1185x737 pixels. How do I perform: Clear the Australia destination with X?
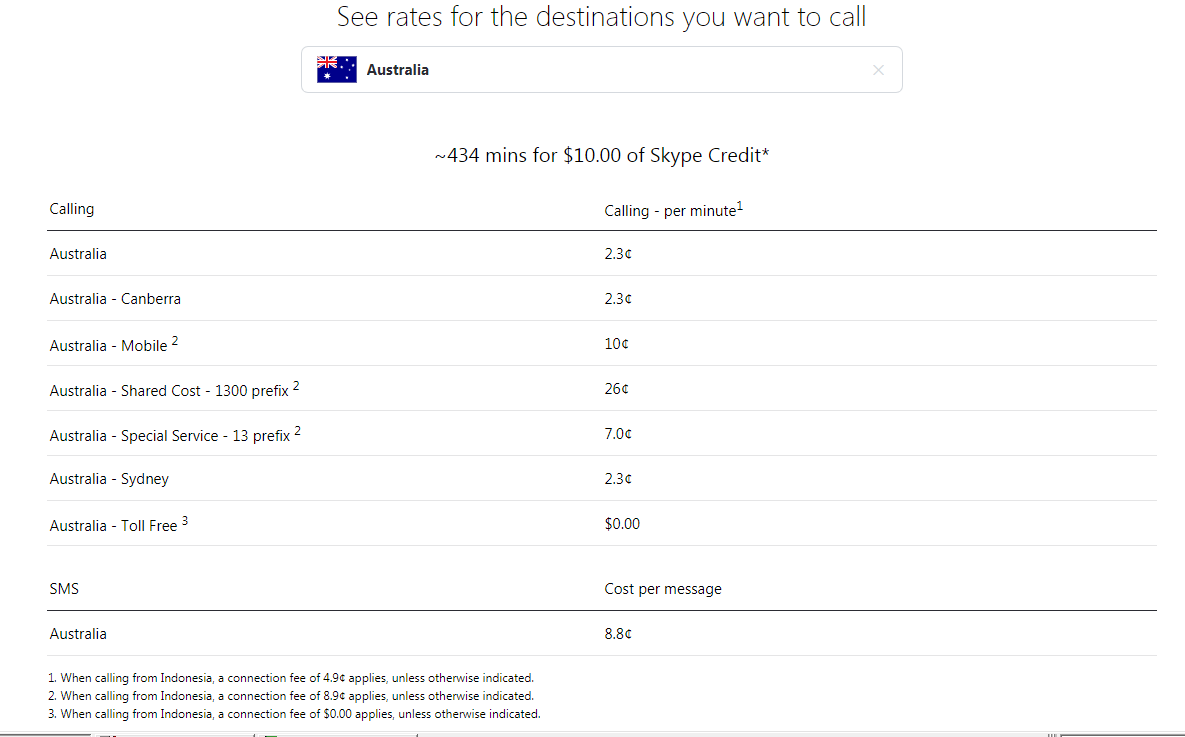(x=878, y=70)
